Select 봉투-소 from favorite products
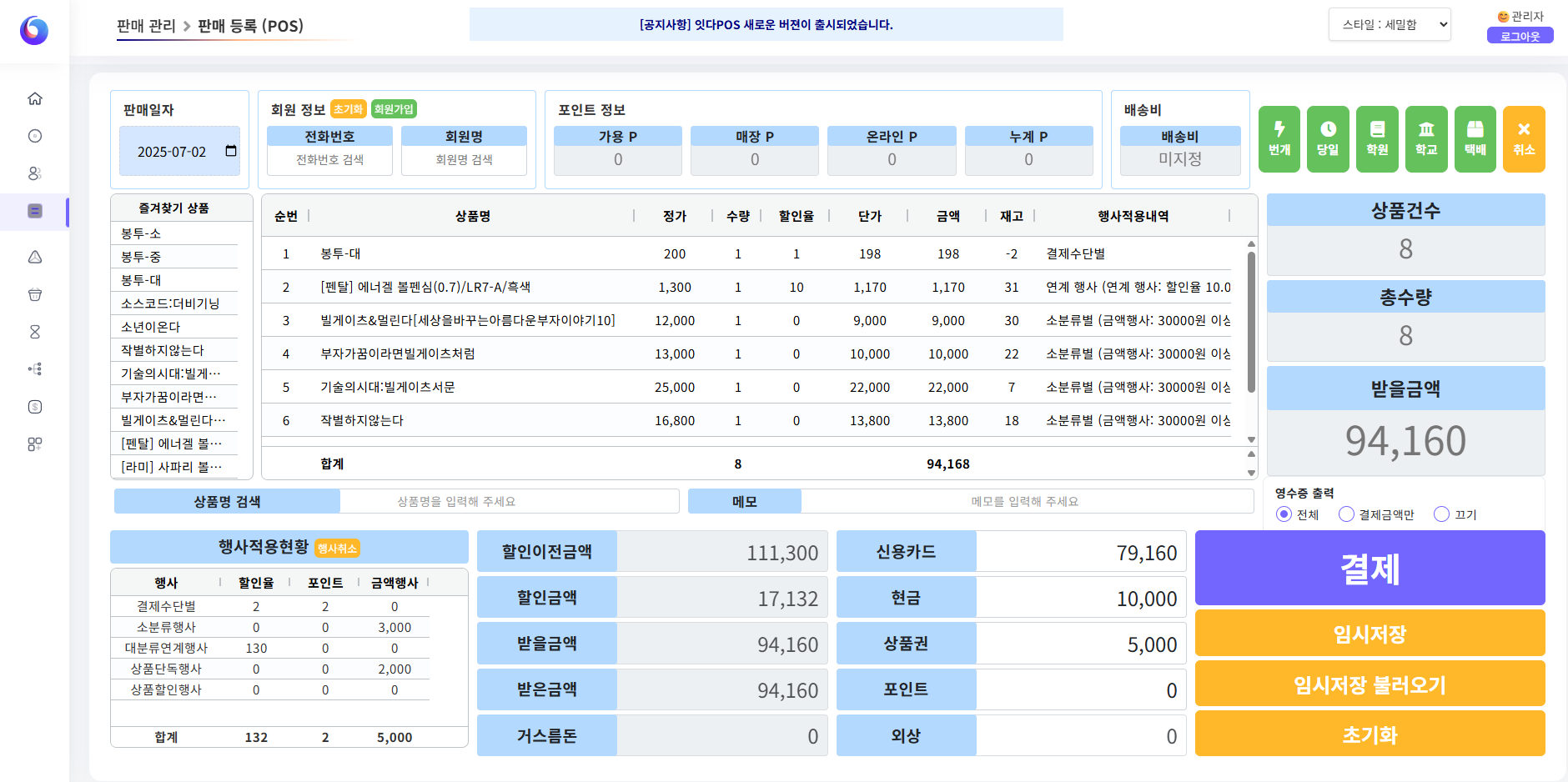This screenshot has width=1568, height=782. click(141, 233)
